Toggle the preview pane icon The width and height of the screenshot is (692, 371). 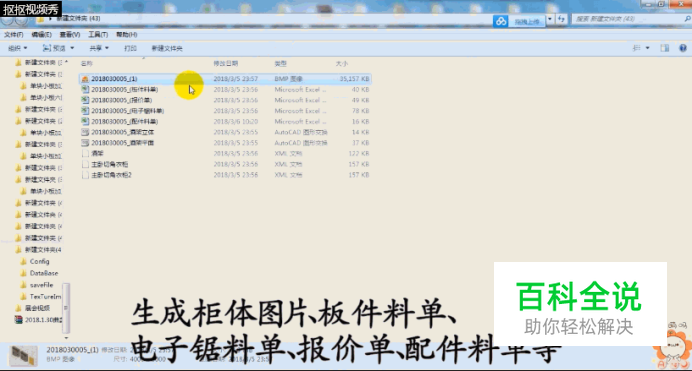point(665,48)
